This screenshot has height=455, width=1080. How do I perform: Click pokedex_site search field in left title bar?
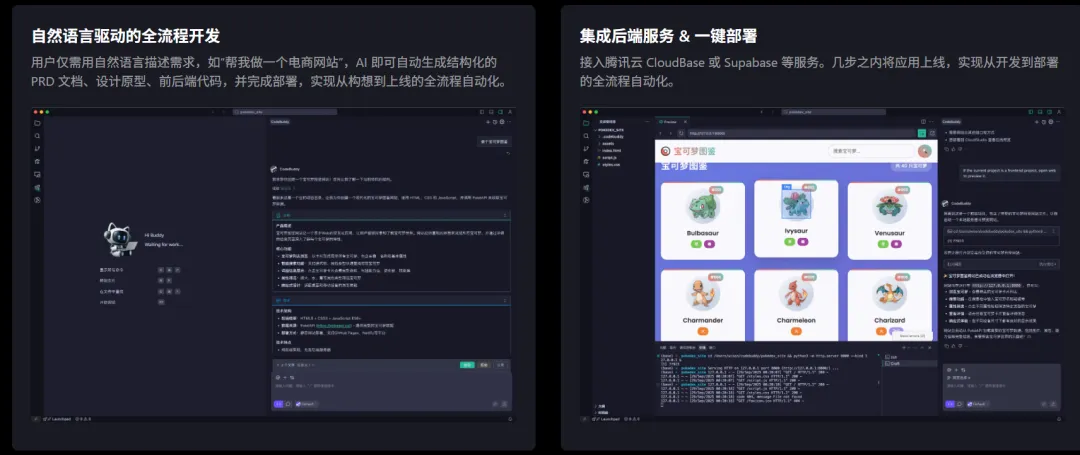click(285, 112)
